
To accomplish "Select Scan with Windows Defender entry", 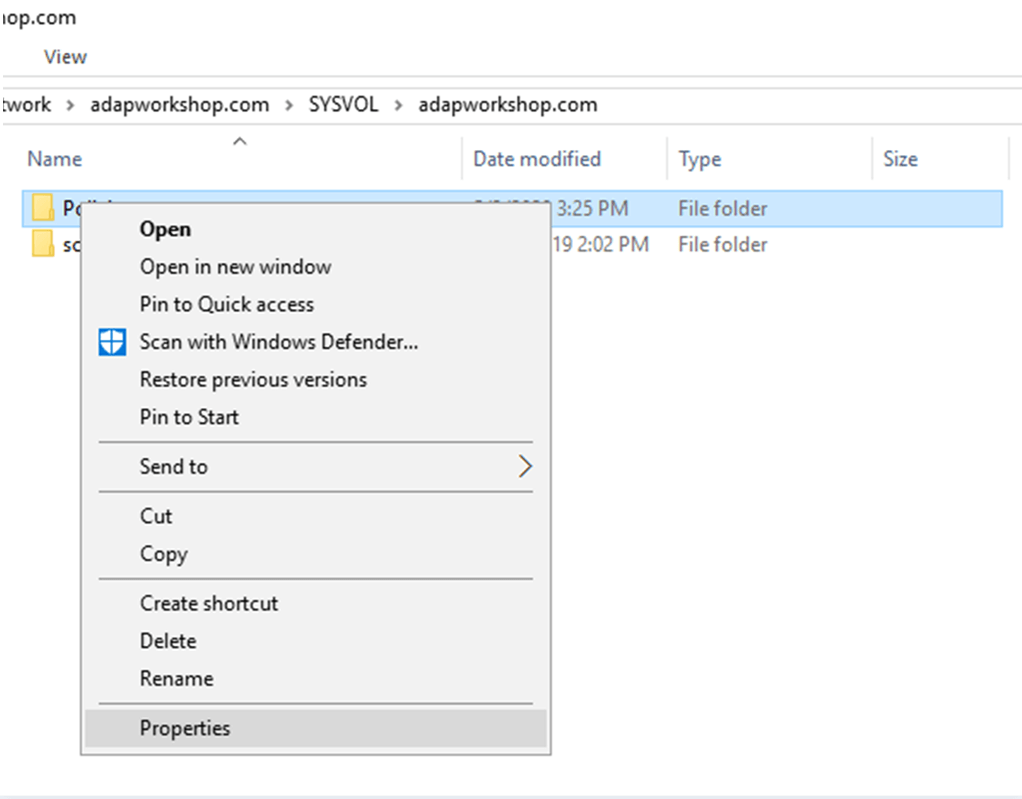I will (279, 341).
